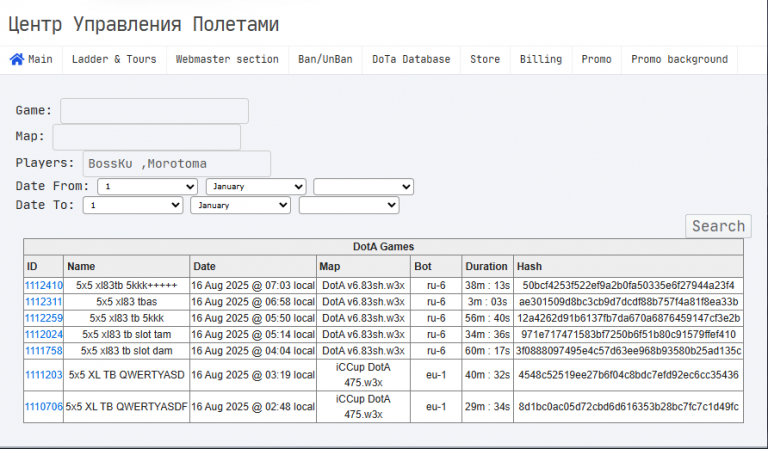Open game ID 1112024 link
Screen dimensions: 768x449
44,334
